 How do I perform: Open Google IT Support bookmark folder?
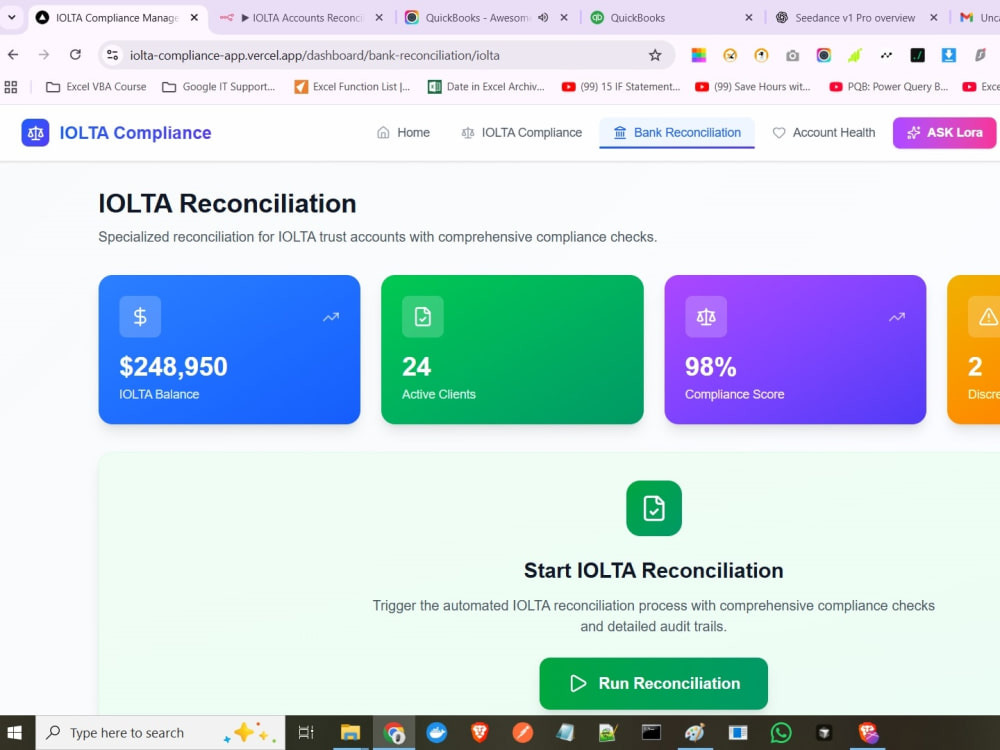point(219,87)
